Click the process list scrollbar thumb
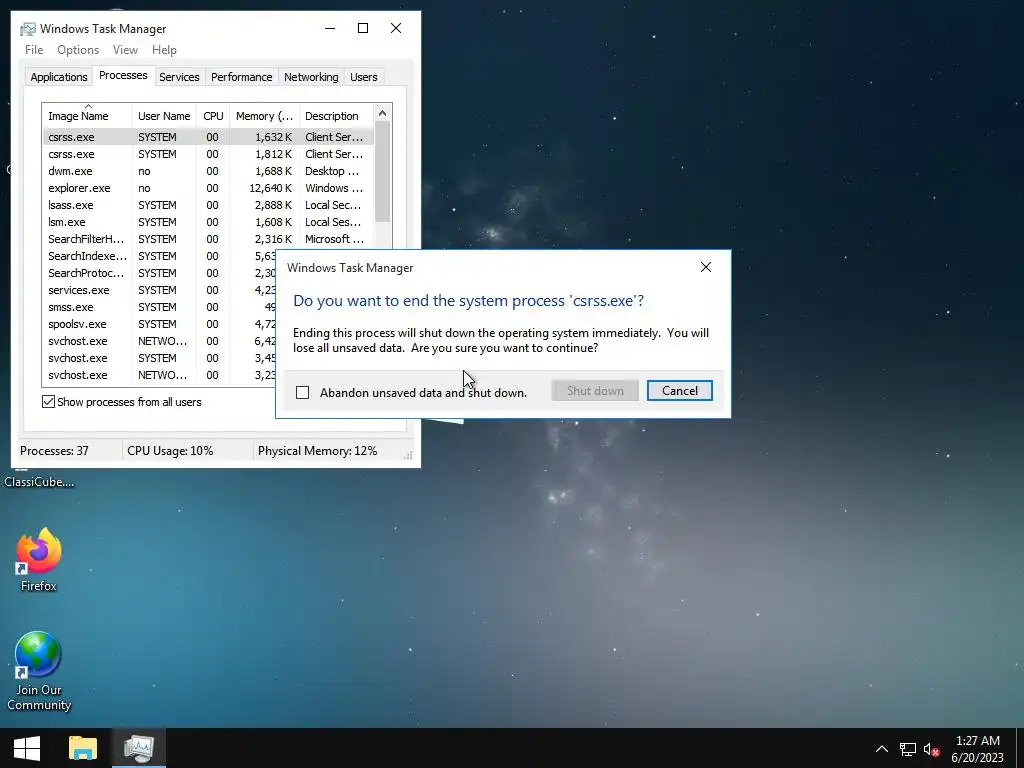 pyautogui.click(x=383, y=172)
